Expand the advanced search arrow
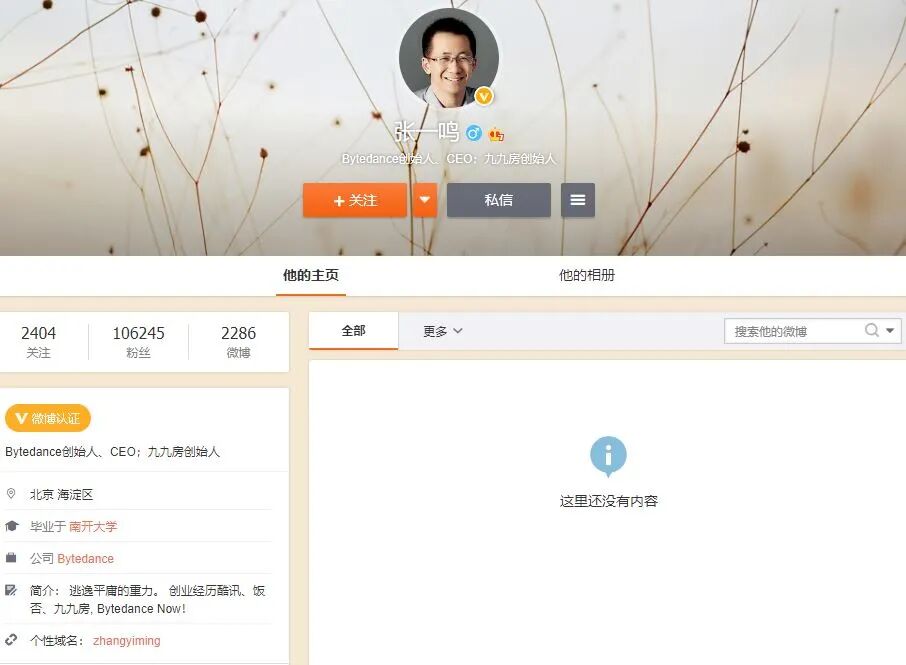This screenshot has height=665, width=906. pos(890,330)
